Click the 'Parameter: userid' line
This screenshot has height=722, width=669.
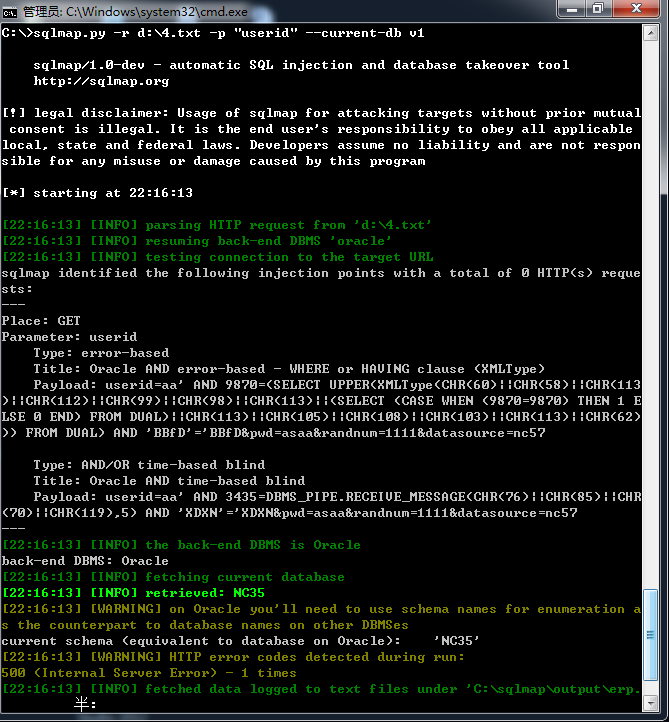pos(70,337)
